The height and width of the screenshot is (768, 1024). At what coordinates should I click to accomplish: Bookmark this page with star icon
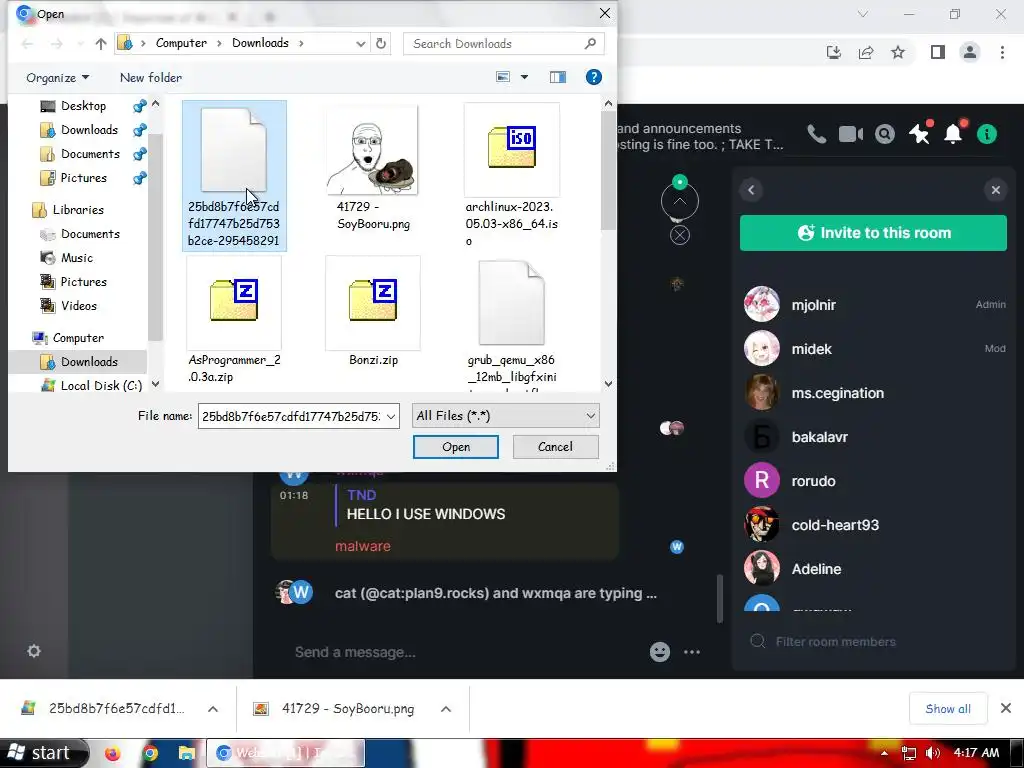point(898,52)
